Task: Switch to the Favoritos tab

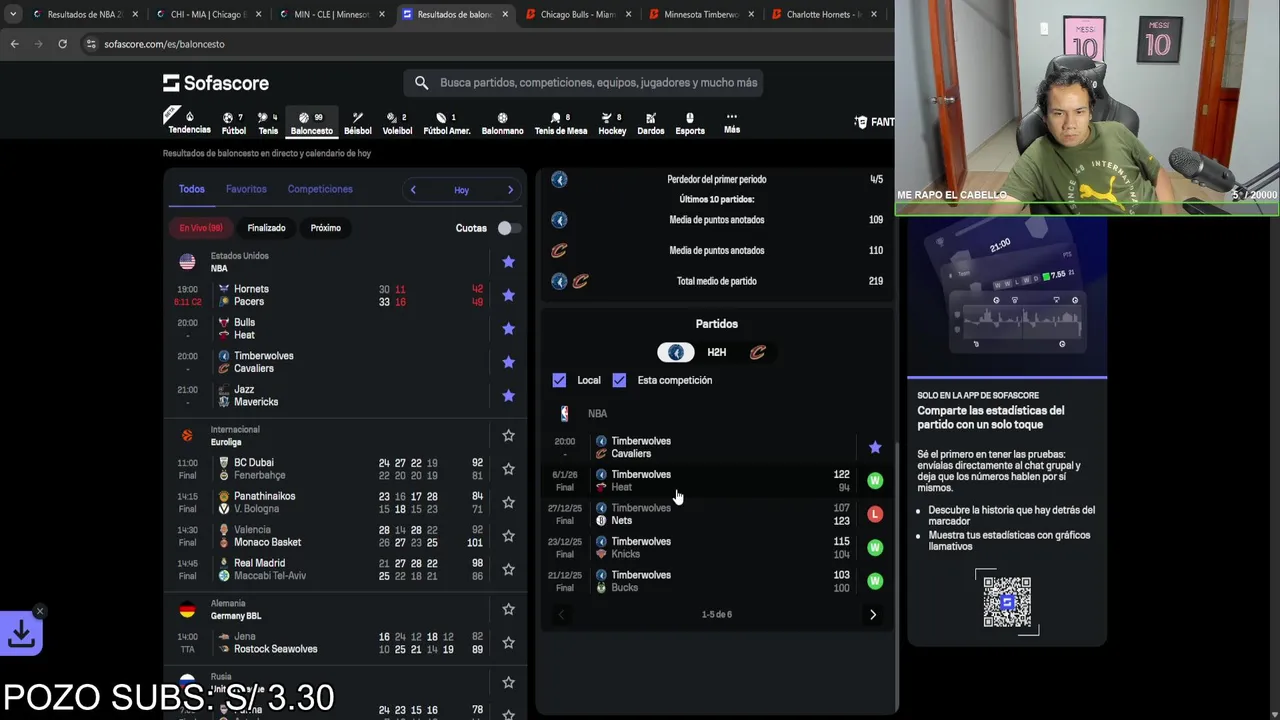Action: [246, 189]
